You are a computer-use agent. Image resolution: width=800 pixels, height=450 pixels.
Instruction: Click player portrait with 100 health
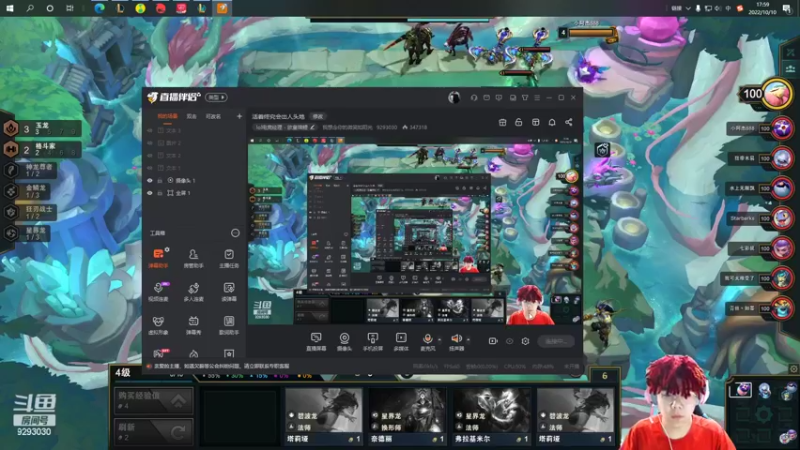click(777, 94)
